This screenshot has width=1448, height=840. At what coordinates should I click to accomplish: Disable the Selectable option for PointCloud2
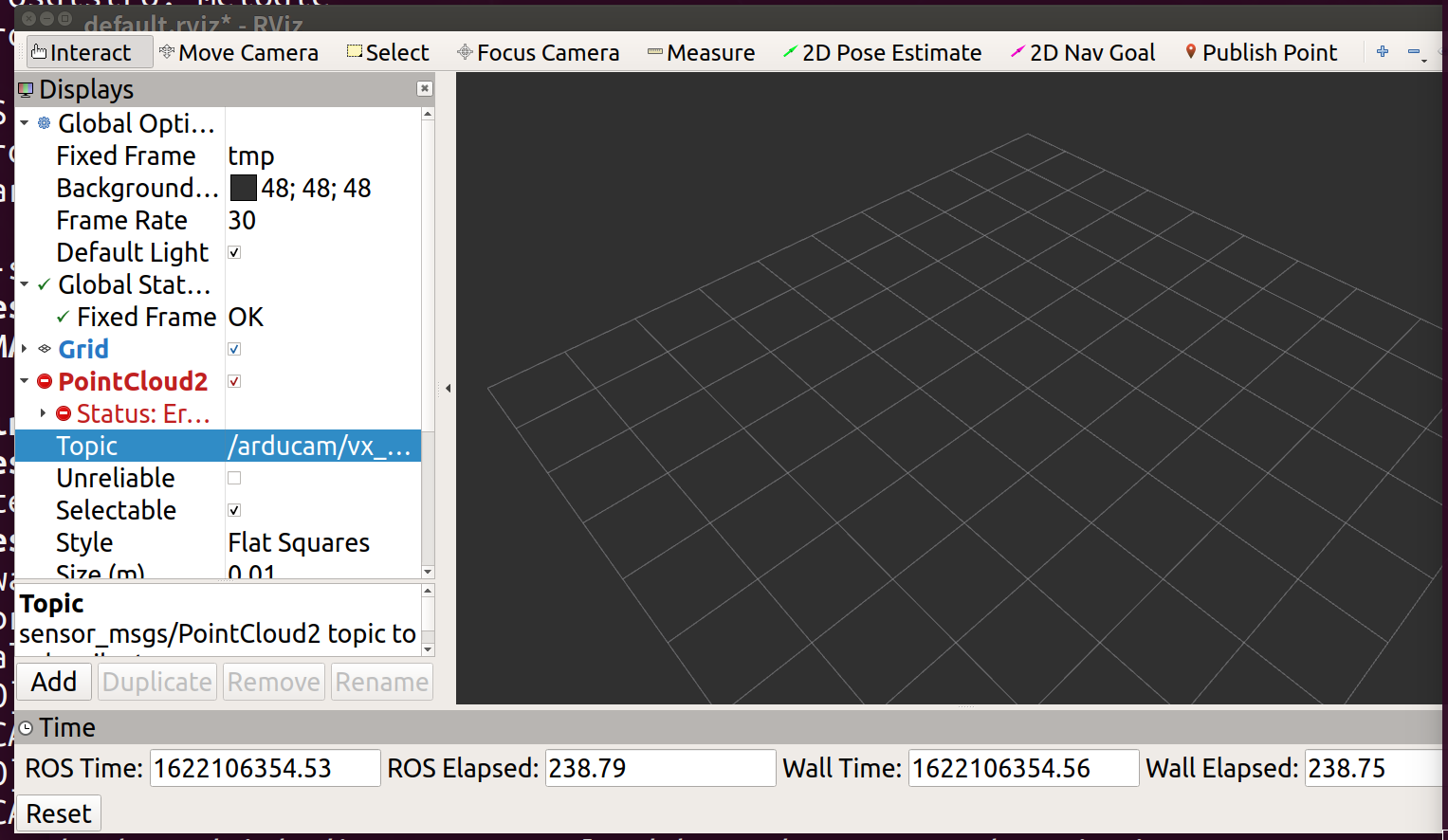pyautogui.click(x=233, y=510)
